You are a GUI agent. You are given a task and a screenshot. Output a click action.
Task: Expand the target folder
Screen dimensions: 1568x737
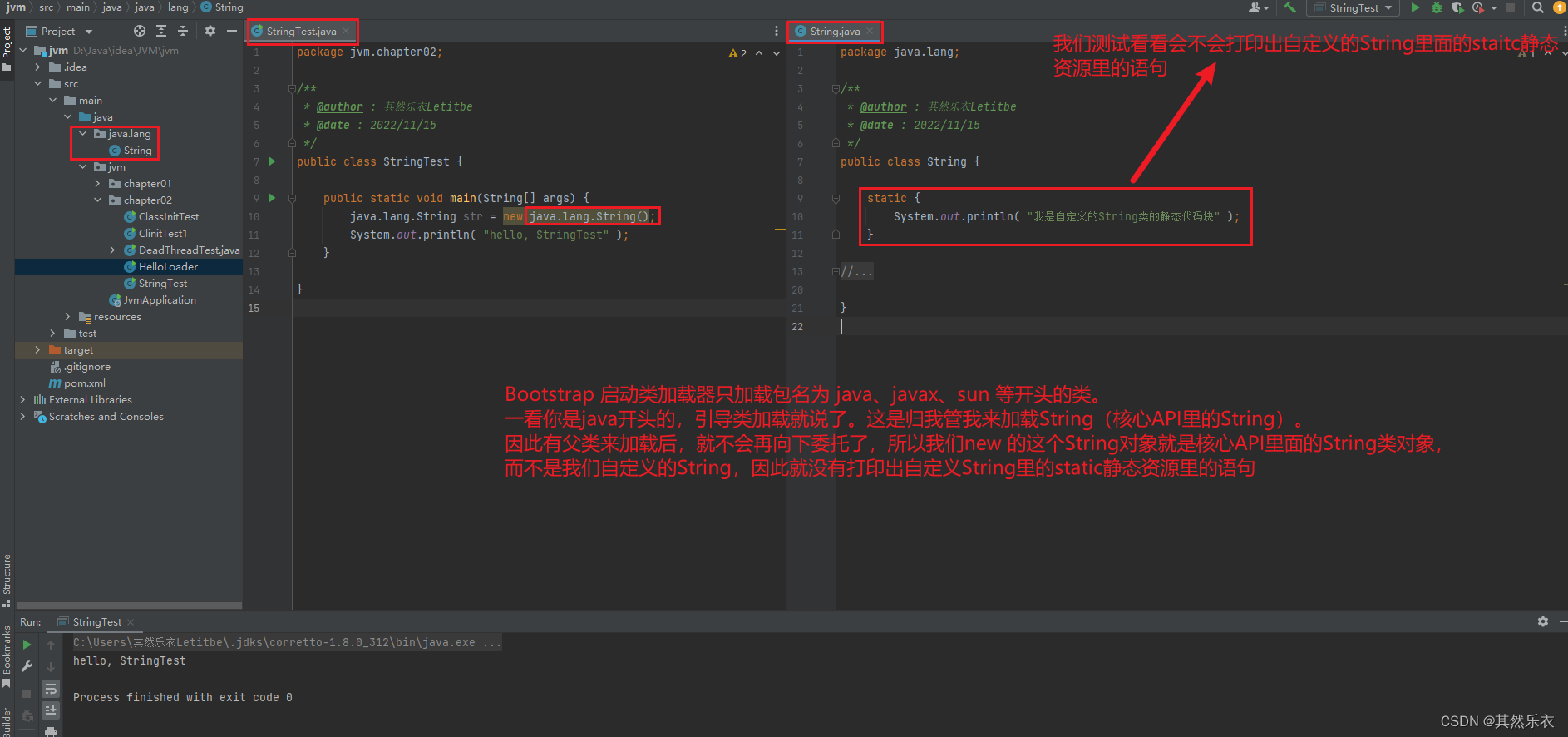tap(38, 349)
